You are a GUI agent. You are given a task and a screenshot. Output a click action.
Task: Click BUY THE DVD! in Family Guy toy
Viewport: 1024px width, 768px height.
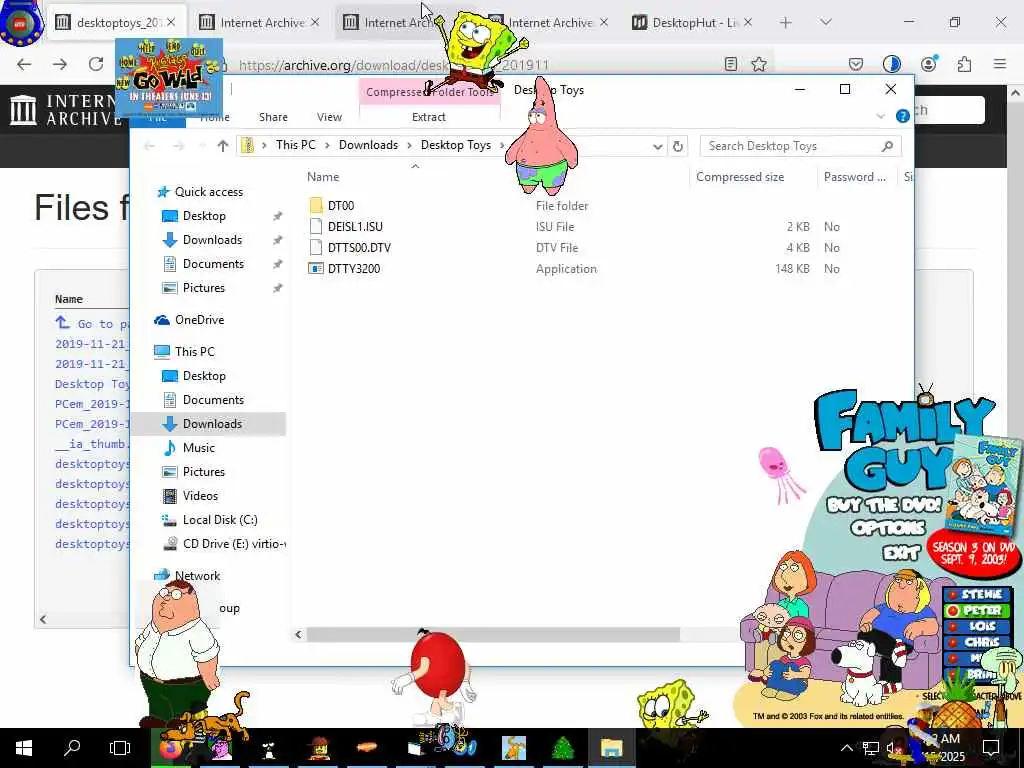884,505
